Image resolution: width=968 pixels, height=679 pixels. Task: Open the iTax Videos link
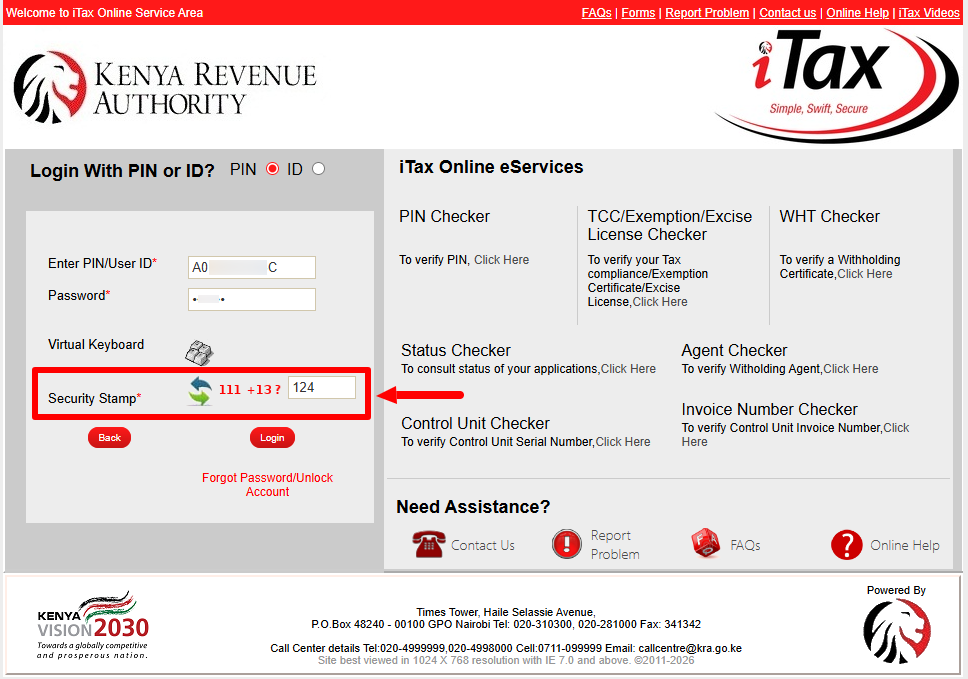[x=929, y=13]
